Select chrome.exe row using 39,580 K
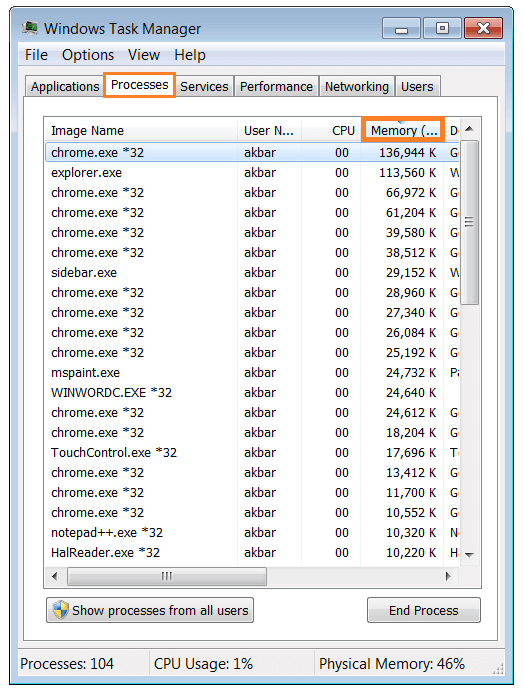The width and height of the screenshot is (523, 691). point(252,232)
